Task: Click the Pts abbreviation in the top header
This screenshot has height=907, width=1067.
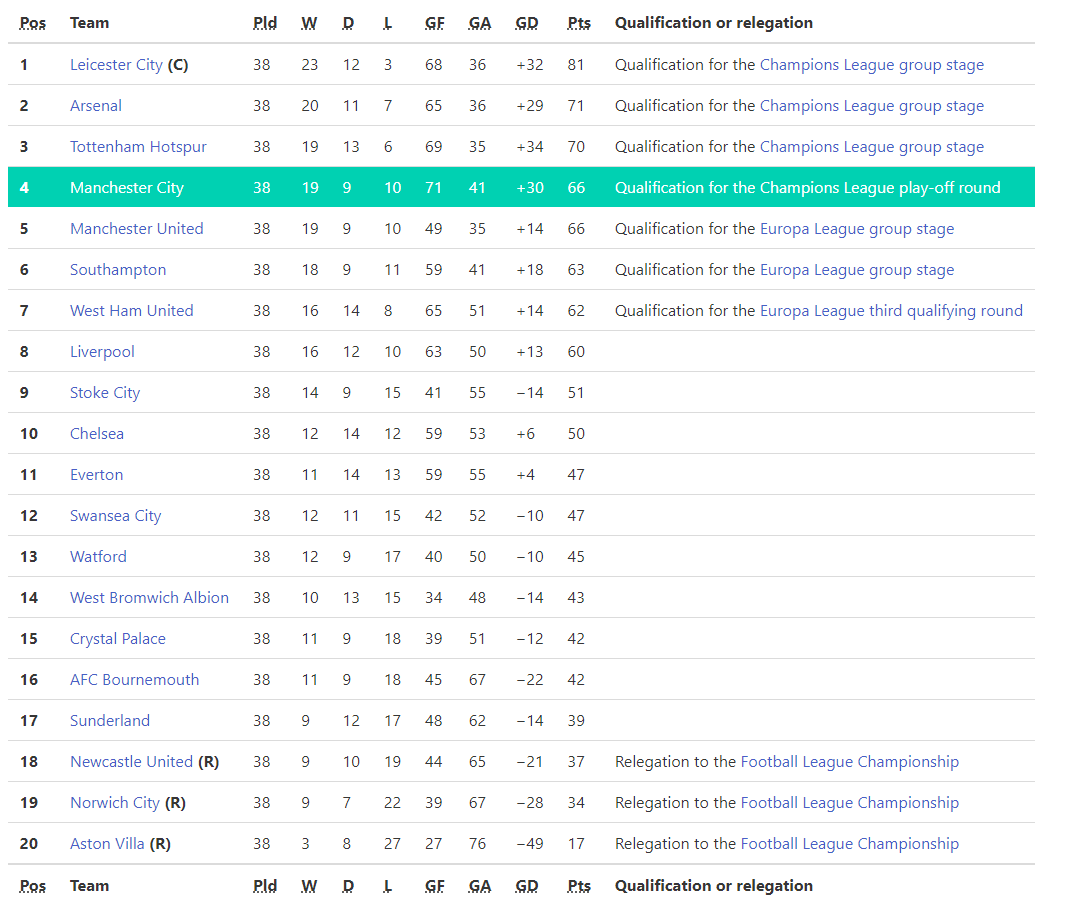Action: click(x=579, y=23)
